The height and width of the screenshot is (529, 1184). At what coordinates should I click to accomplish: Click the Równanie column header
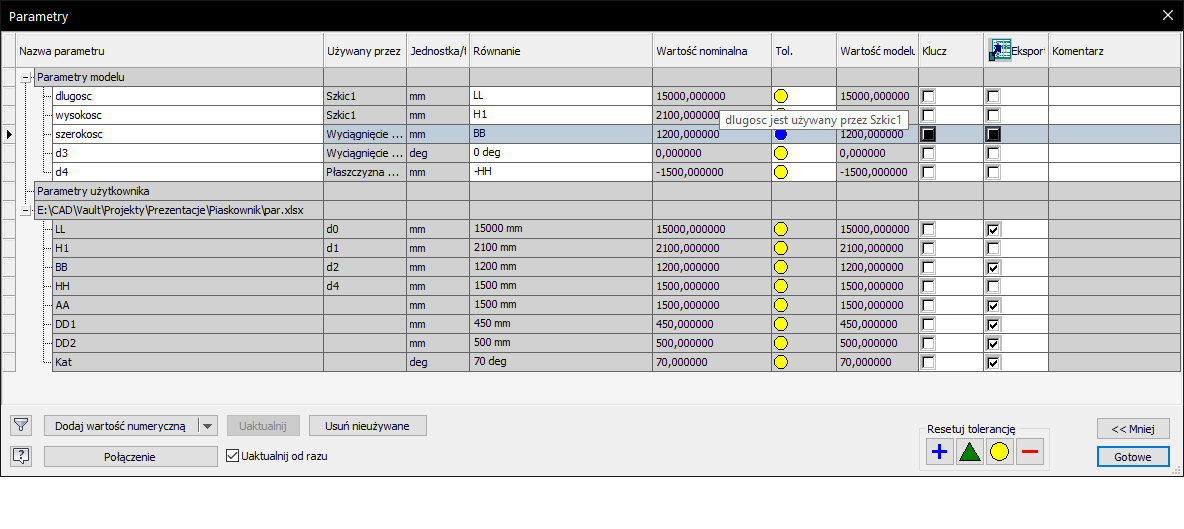560,51
